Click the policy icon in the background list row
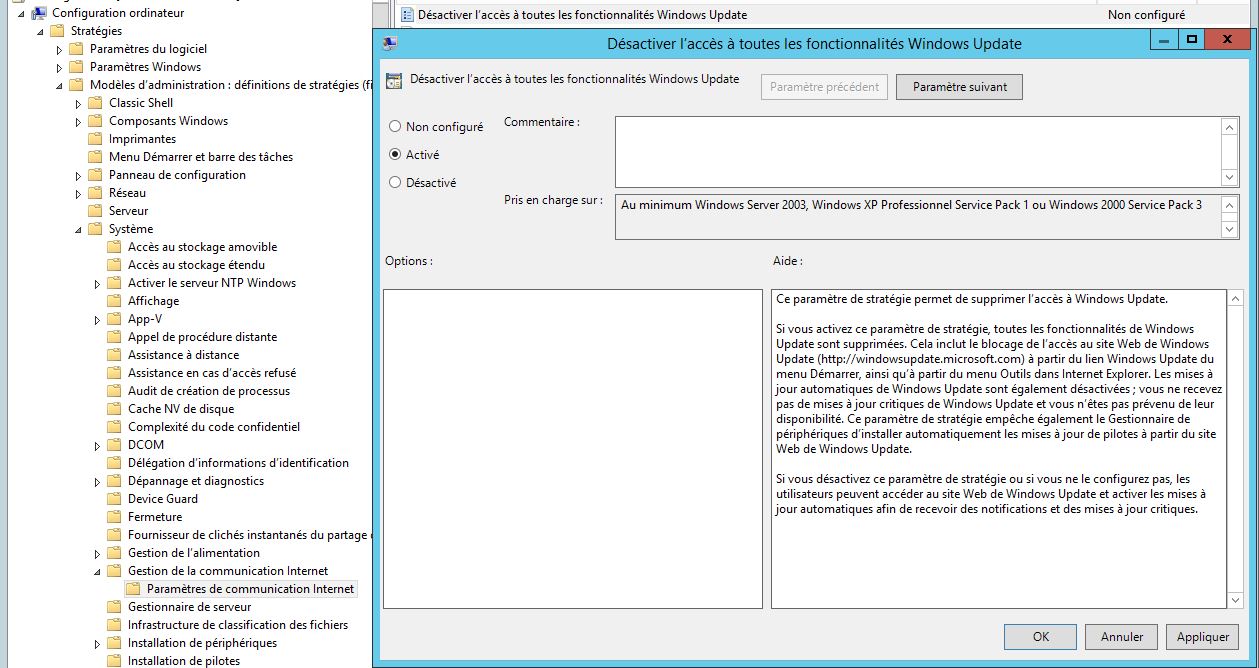 tap(408, 15)
